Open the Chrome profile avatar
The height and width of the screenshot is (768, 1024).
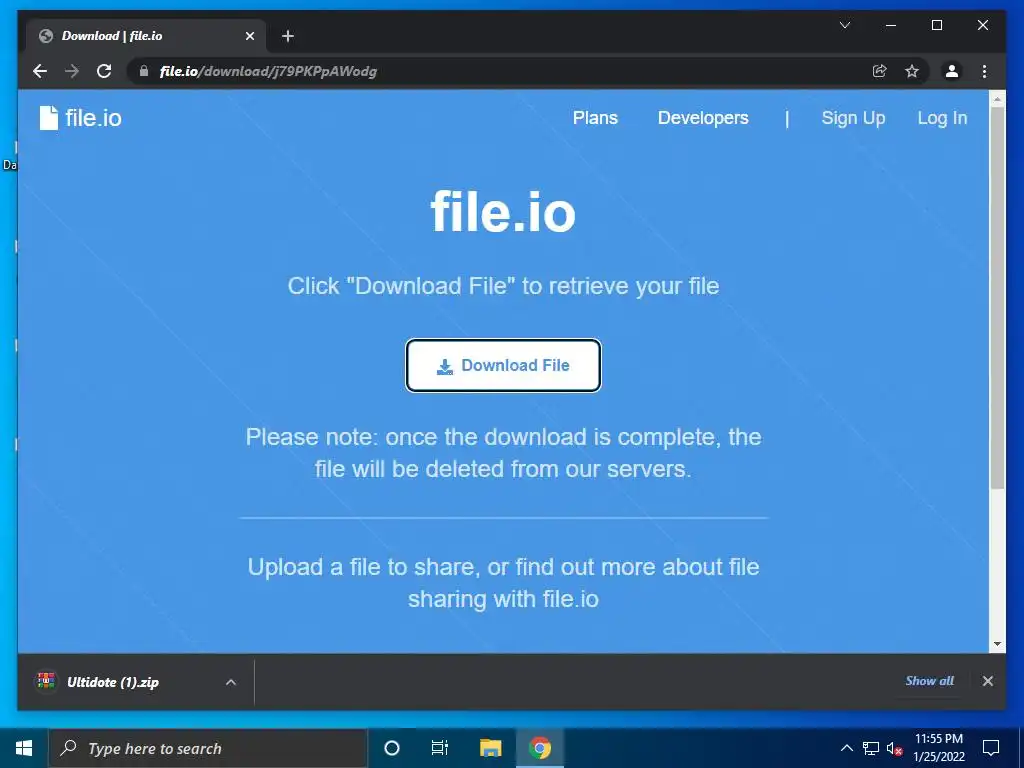pyautogui.click(x=952, y=71)
